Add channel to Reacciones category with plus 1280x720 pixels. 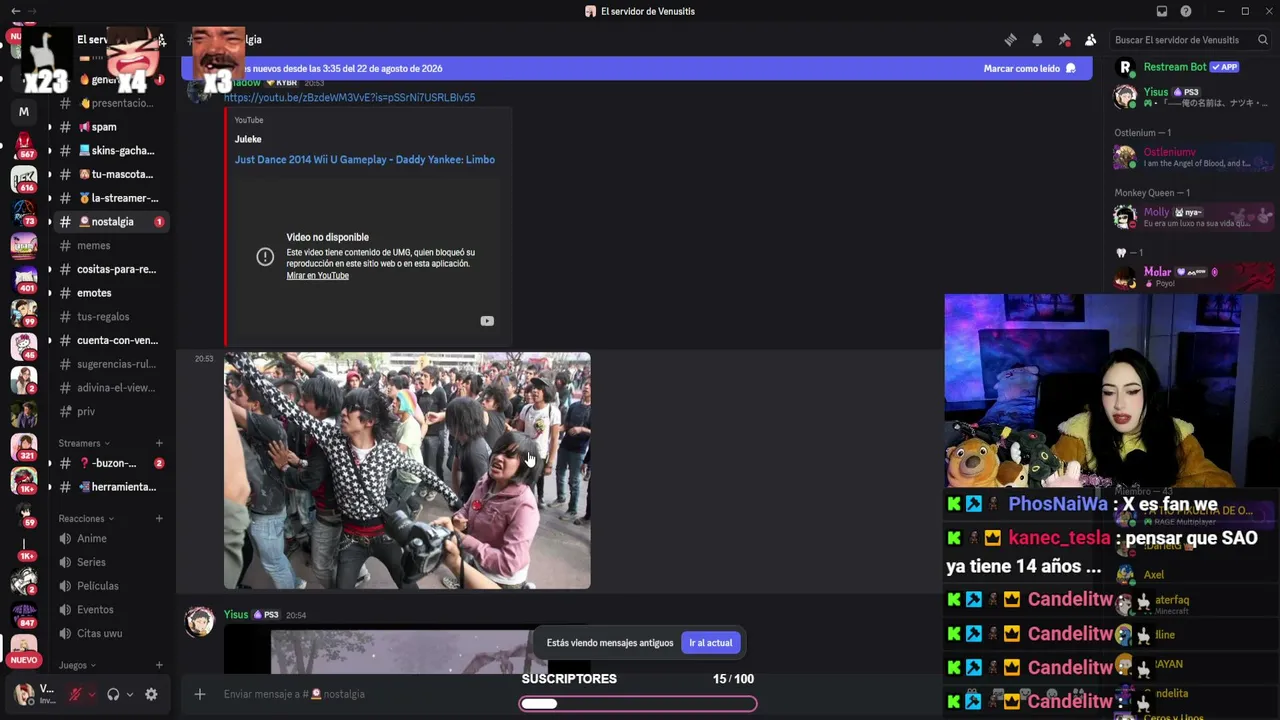[x=159, y=518]
